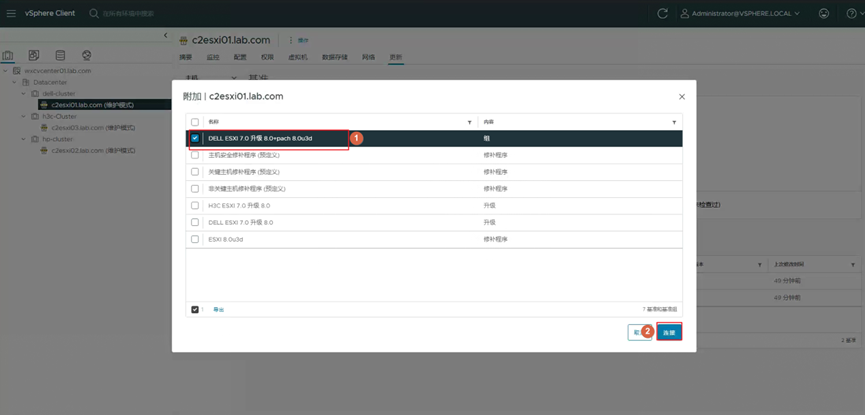
Task: Toggle the select-all header checkbox
Action: pyautogui.click(x=195, y=122)
